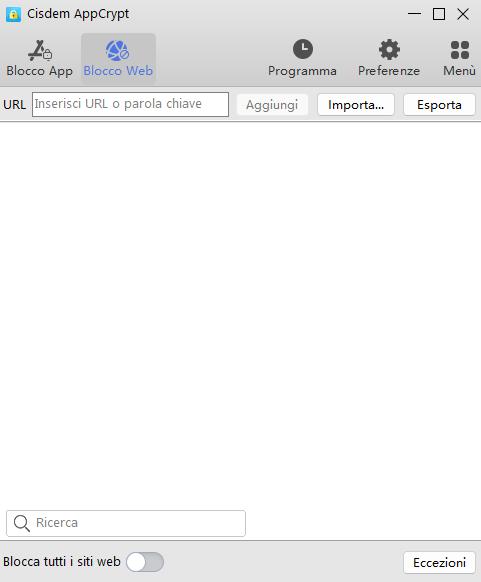The image size is (481, 582).
Task: Click the Cisdem AppCrypt title text
Action: point(78,14)
